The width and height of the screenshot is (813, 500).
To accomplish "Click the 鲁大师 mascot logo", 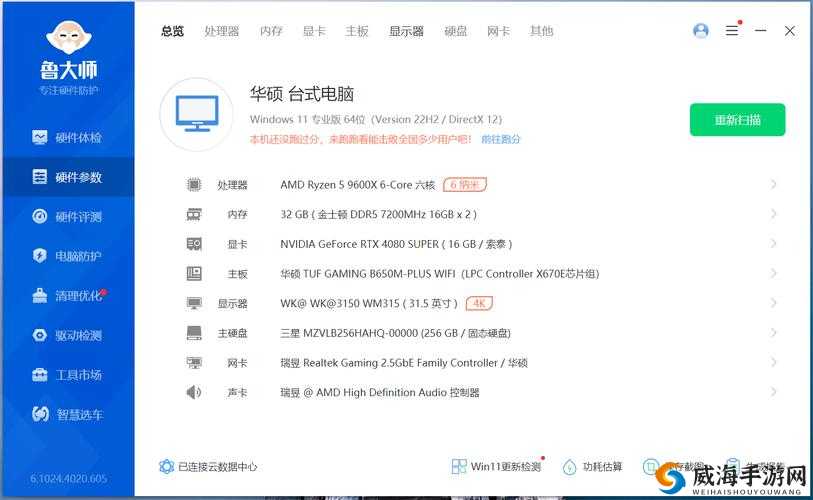I will 68,37.
